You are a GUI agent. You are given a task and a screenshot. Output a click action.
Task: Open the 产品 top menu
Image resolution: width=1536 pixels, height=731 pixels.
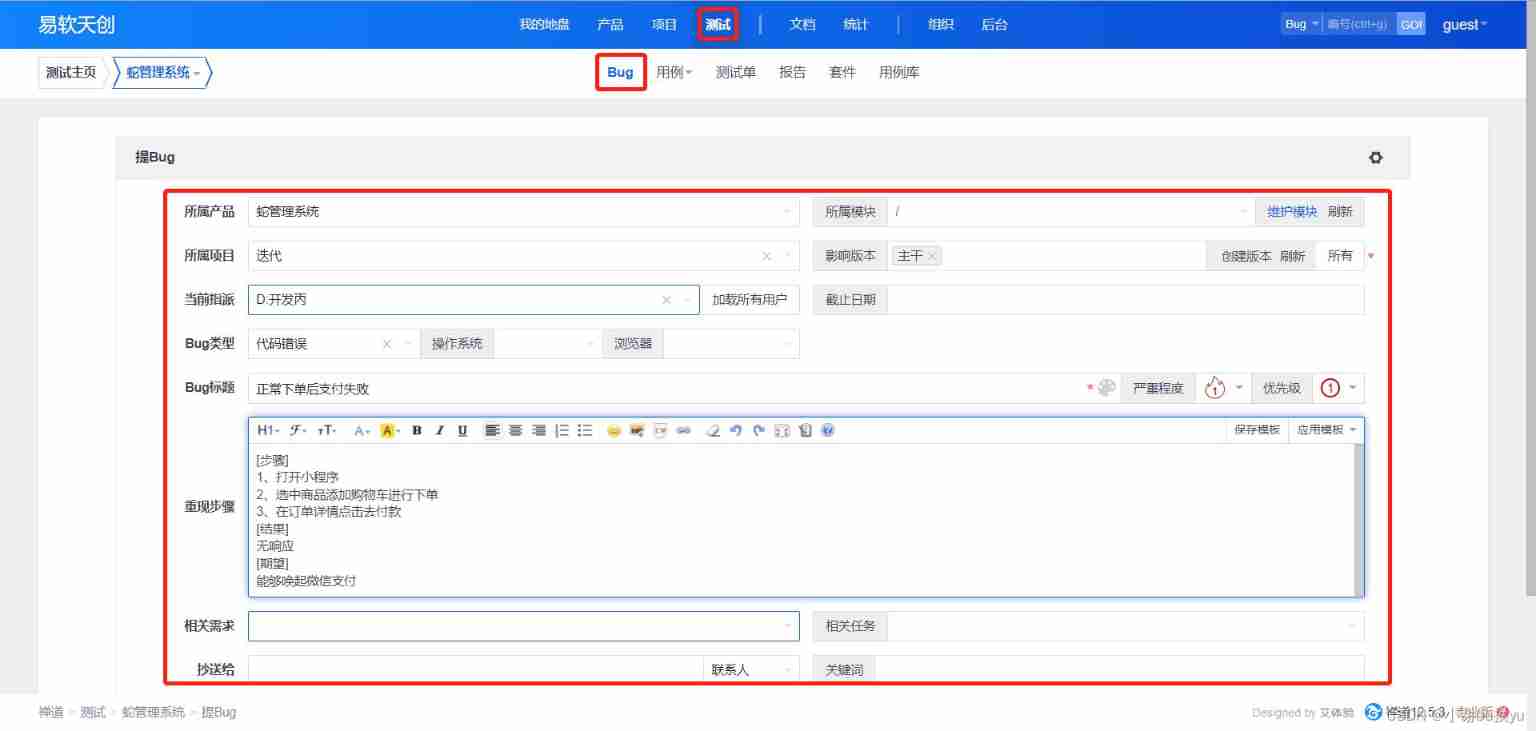click(x=610, y=25)
